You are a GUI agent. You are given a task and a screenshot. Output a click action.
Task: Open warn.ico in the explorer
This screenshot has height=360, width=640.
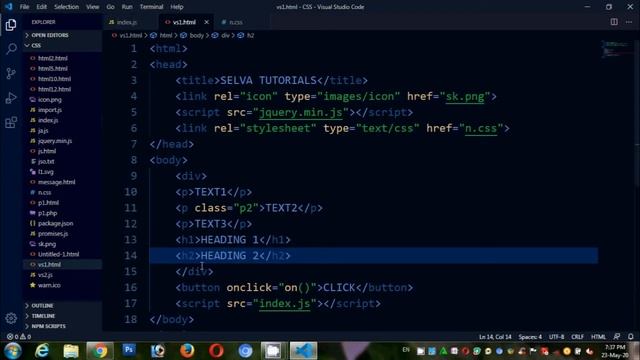tap(49, 285)
